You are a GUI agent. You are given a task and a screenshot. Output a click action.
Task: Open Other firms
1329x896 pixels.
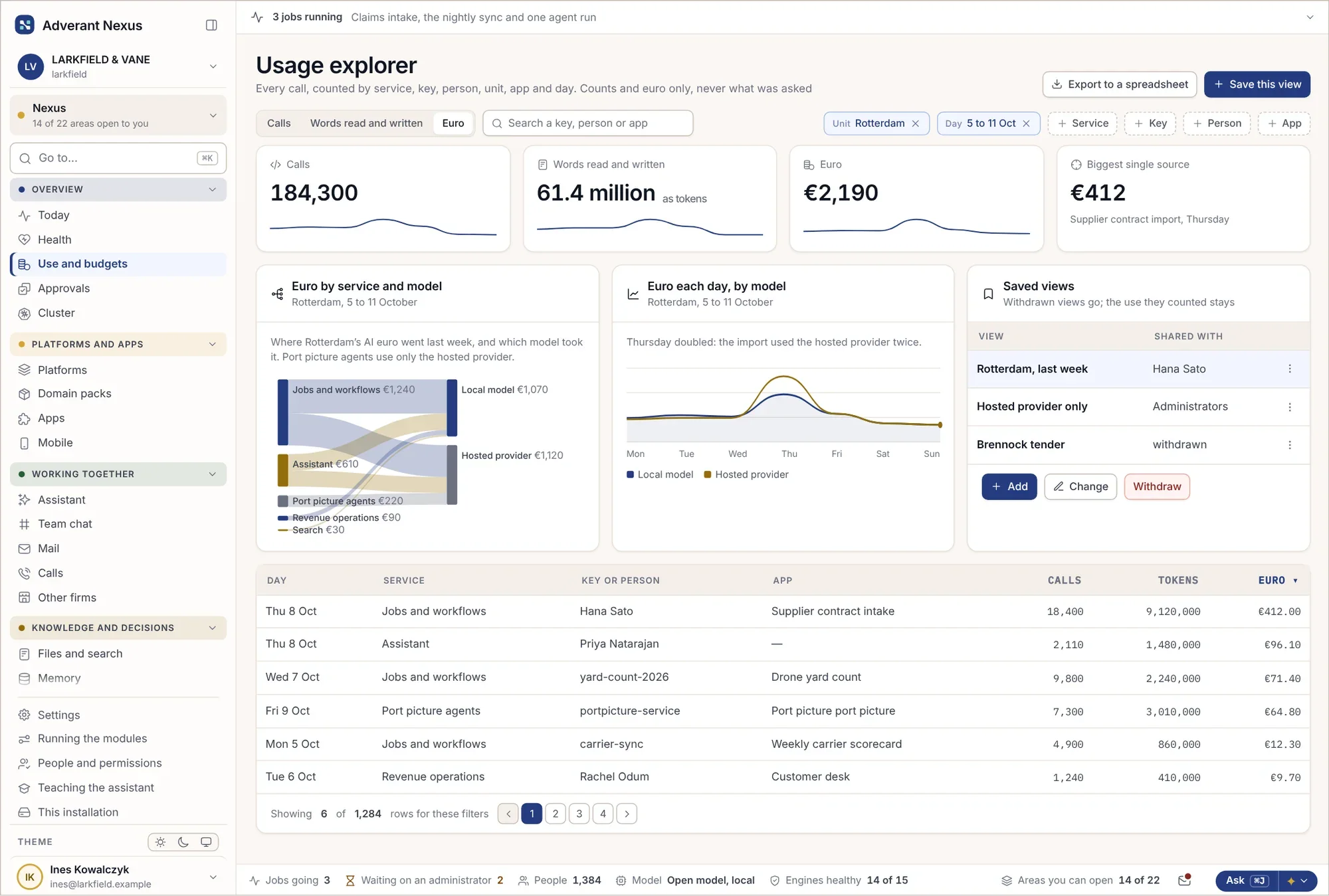pos(118,598)
